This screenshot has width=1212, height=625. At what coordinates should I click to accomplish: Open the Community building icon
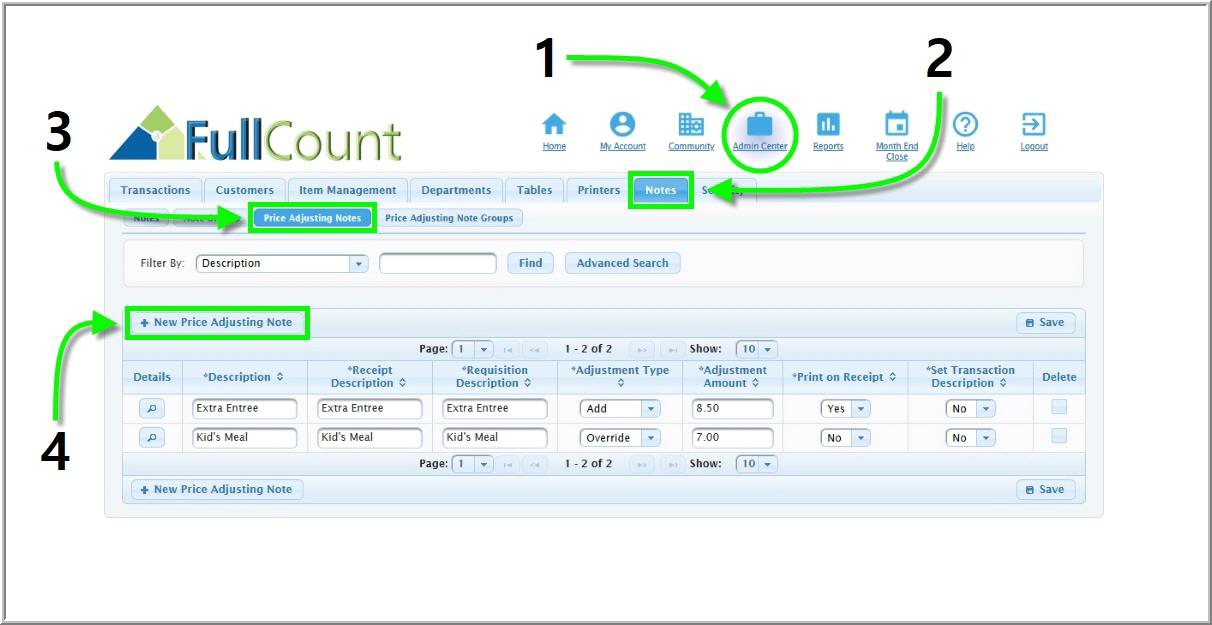691,125
